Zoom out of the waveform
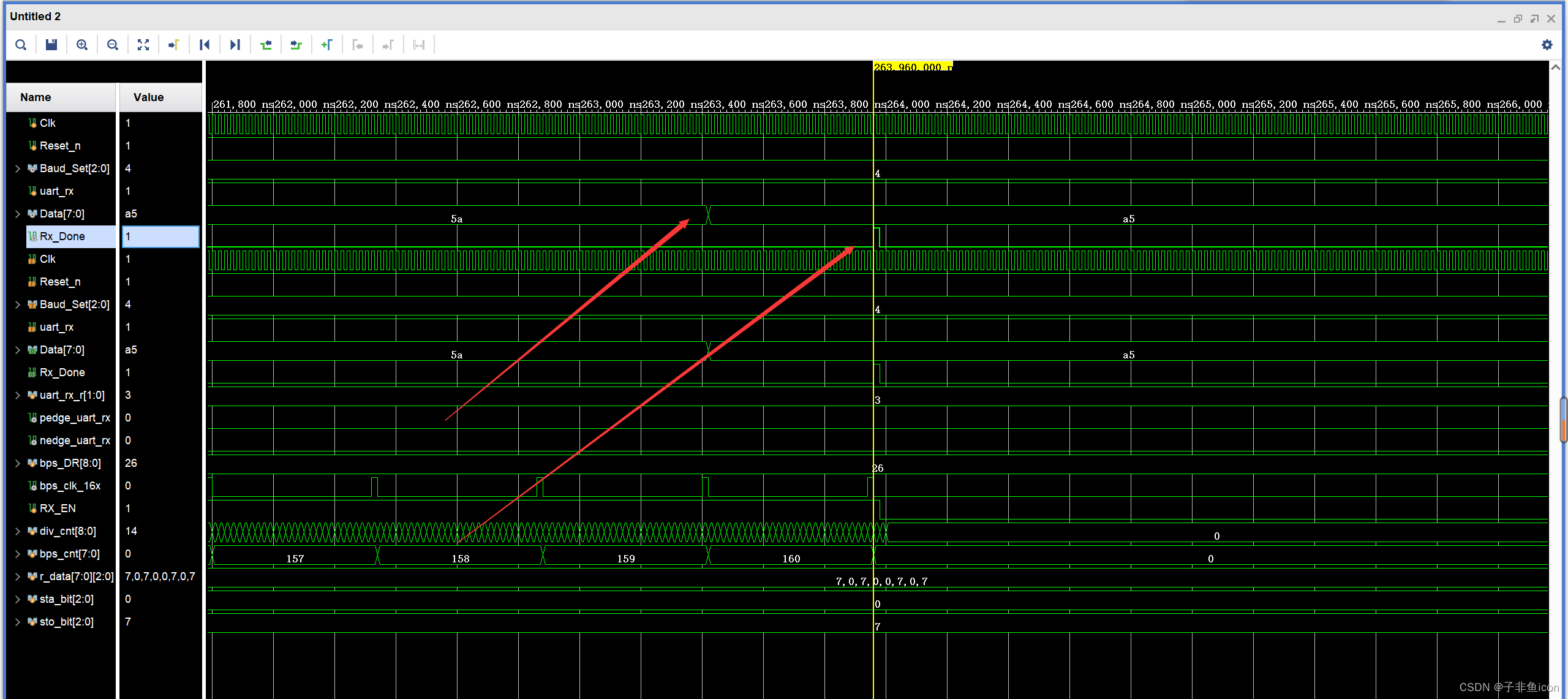The height and width of the screenshot is (699, 1568). [x=113, y=45]
